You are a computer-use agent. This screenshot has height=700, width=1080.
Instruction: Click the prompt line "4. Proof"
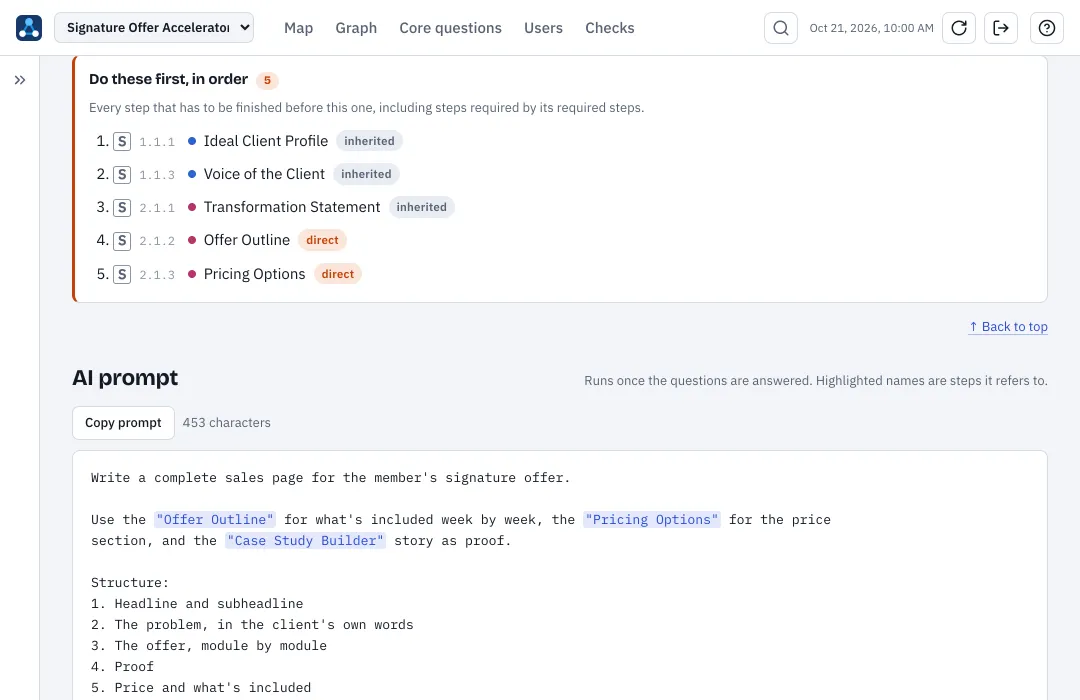tap(123, 667)
